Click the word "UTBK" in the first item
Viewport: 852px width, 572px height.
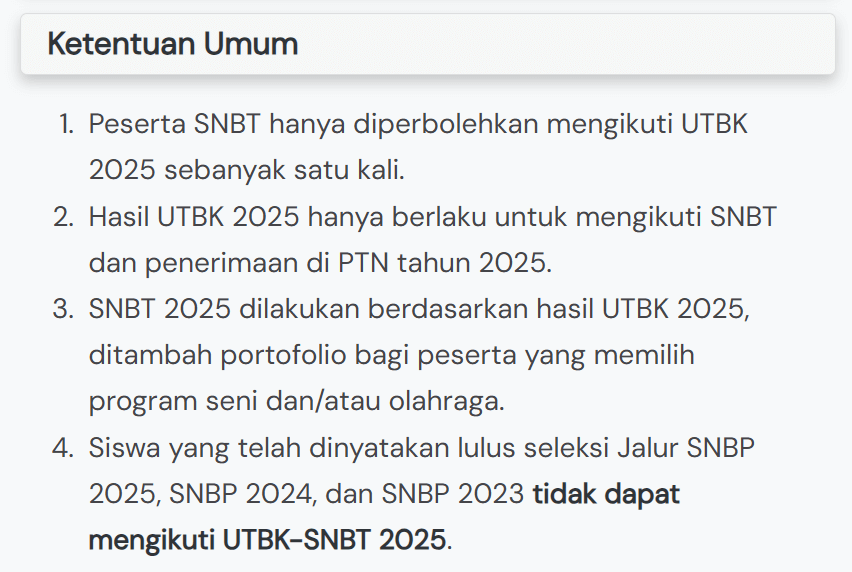[715, 125]
